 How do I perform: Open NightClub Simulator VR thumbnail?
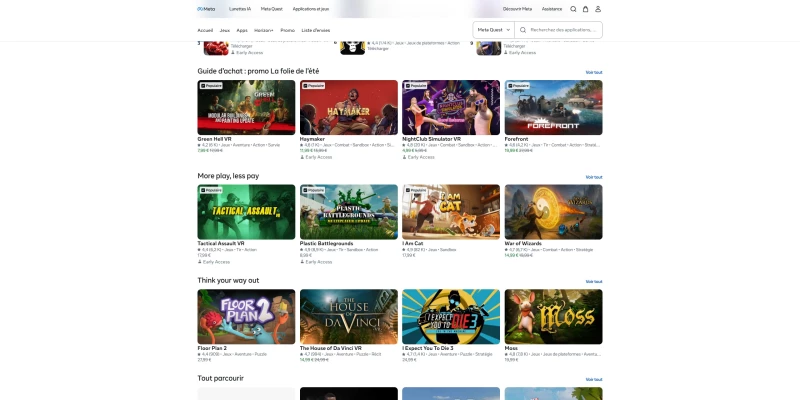451,107
